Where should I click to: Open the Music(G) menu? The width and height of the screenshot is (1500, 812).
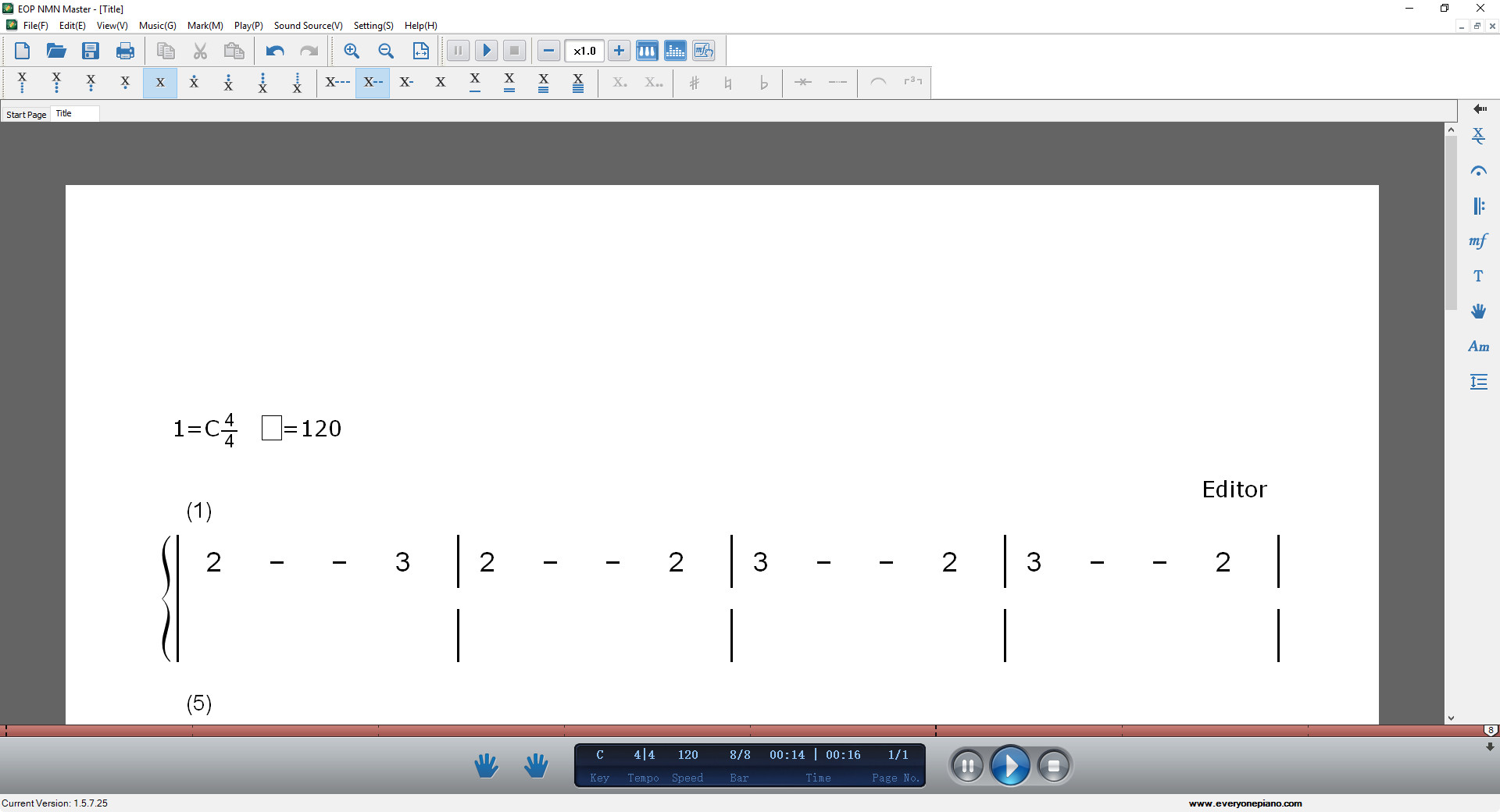click(156, 25)
